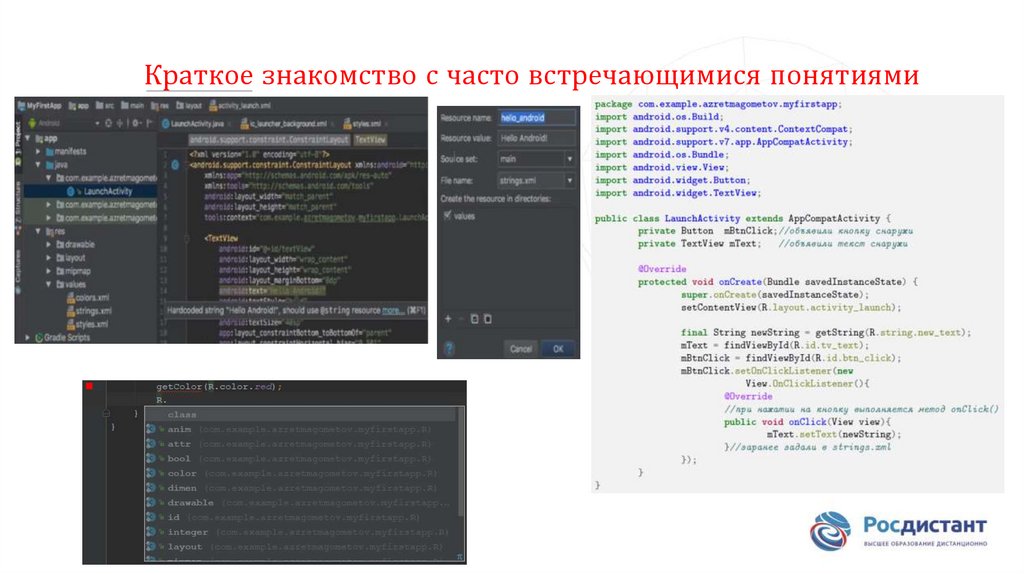
Task: Click the strings.xml file icon in tree
Action: pos(70,311)
